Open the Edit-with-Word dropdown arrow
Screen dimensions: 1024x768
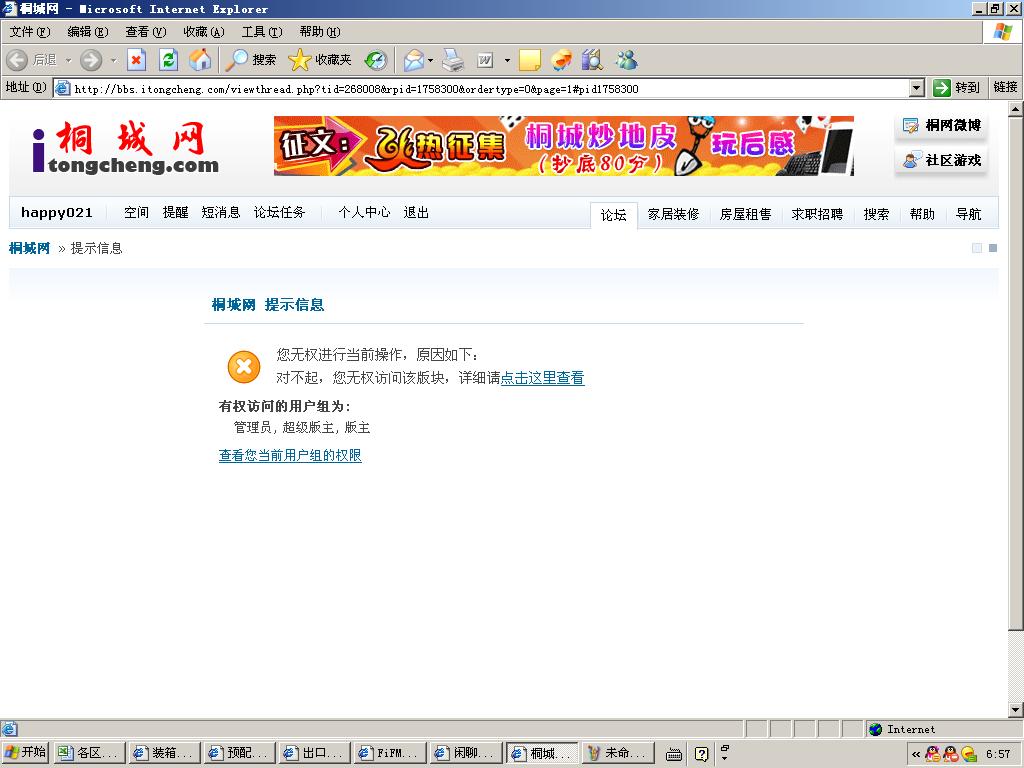pyautogui.click(x=507, y=60)
